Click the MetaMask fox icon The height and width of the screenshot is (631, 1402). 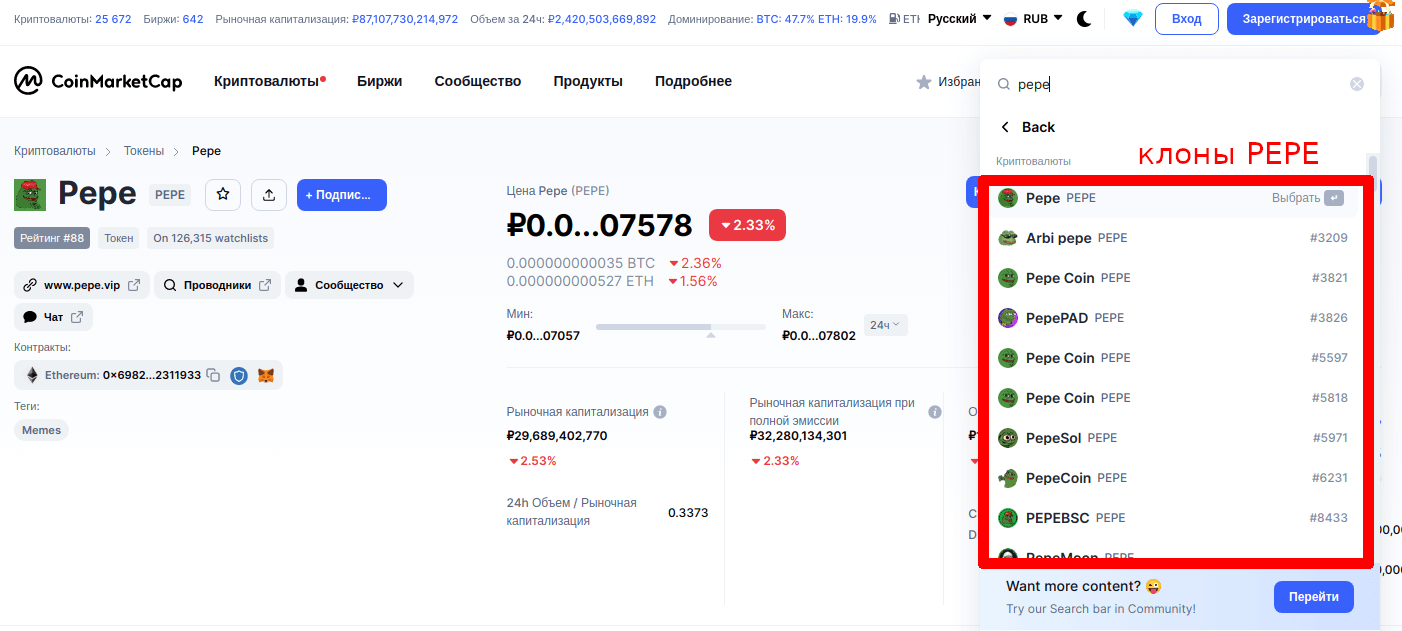(265, 375)
